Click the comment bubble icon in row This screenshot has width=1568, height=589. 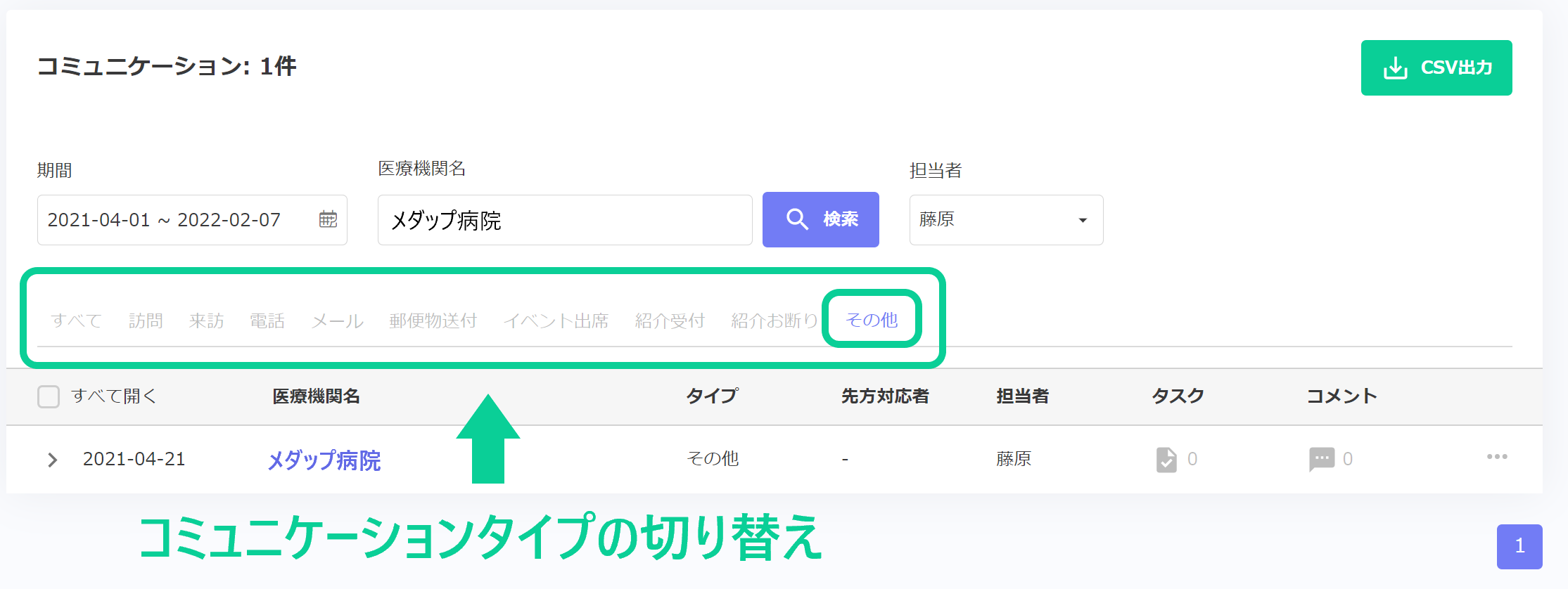1321,459
